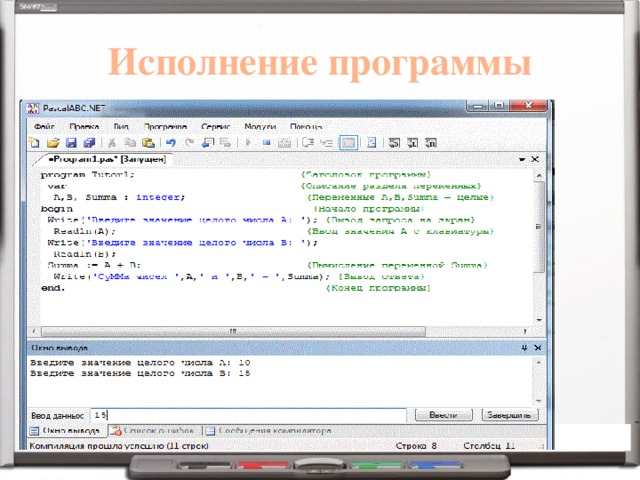
Task: Click the 'program Tutor1;' code line
Action: click(87, 175)
